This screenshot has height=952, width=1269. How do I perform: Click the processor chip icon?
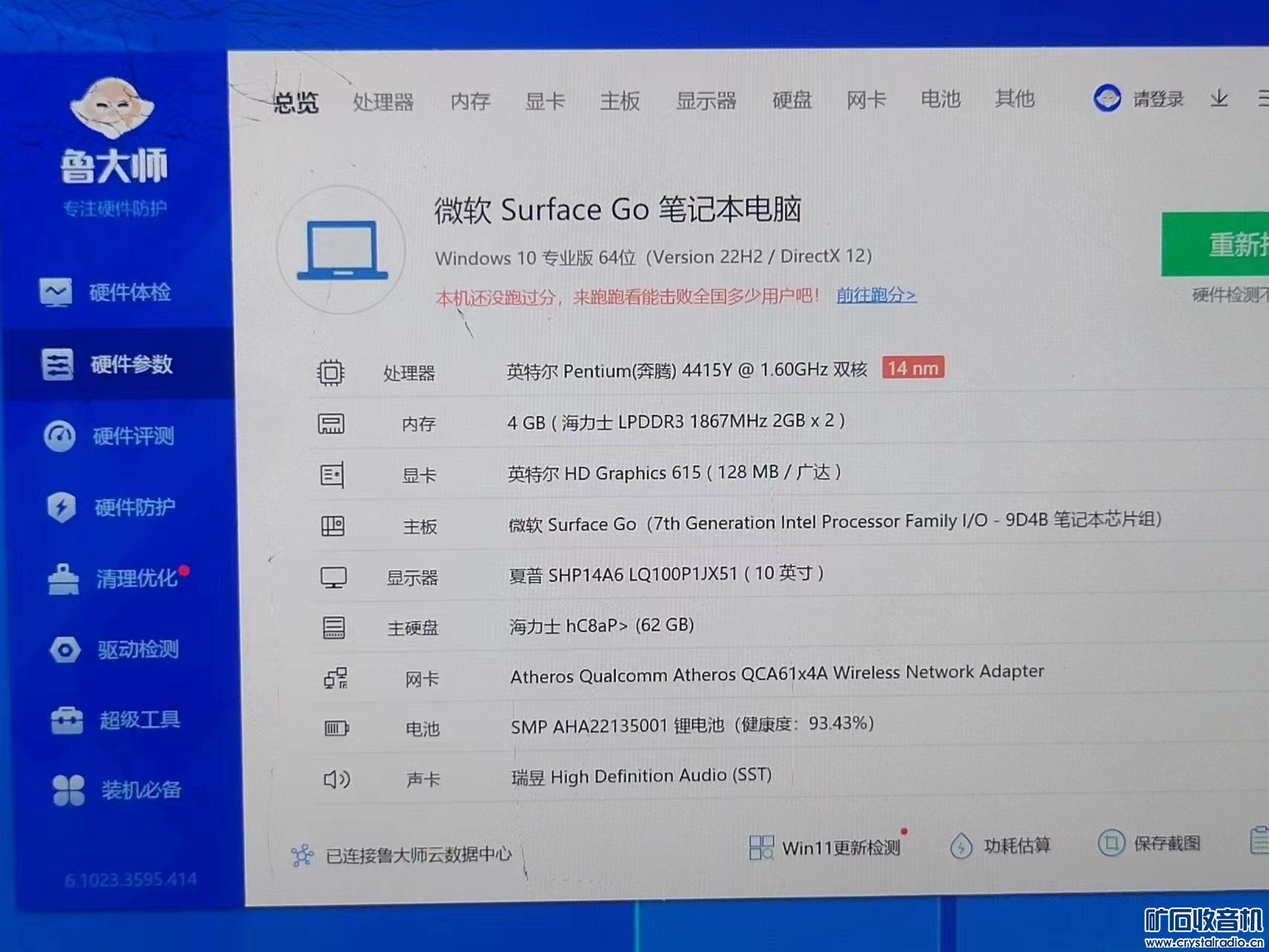(330, 372)
